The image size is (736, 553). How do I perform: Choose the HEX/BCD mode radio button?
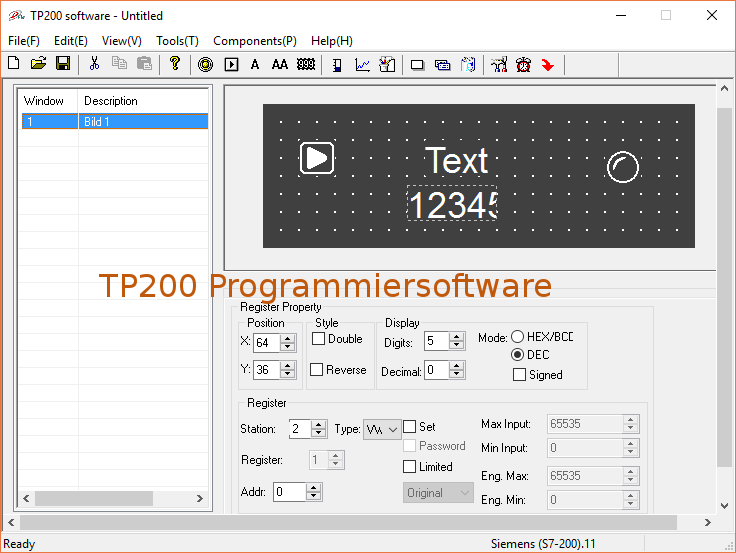[517, 337]
